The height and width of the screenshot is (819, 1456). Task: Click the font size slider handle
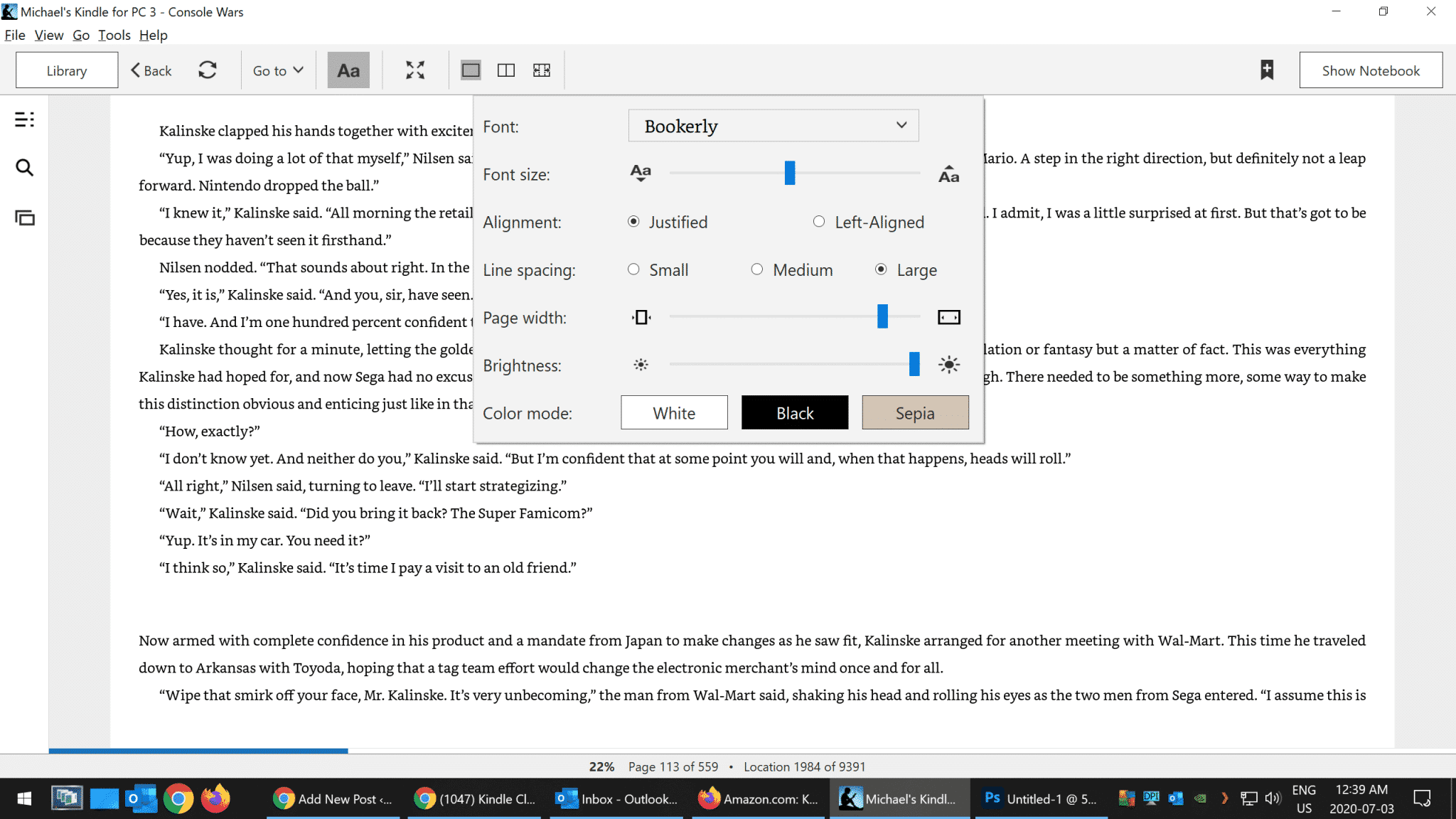(x=789, y=173)
